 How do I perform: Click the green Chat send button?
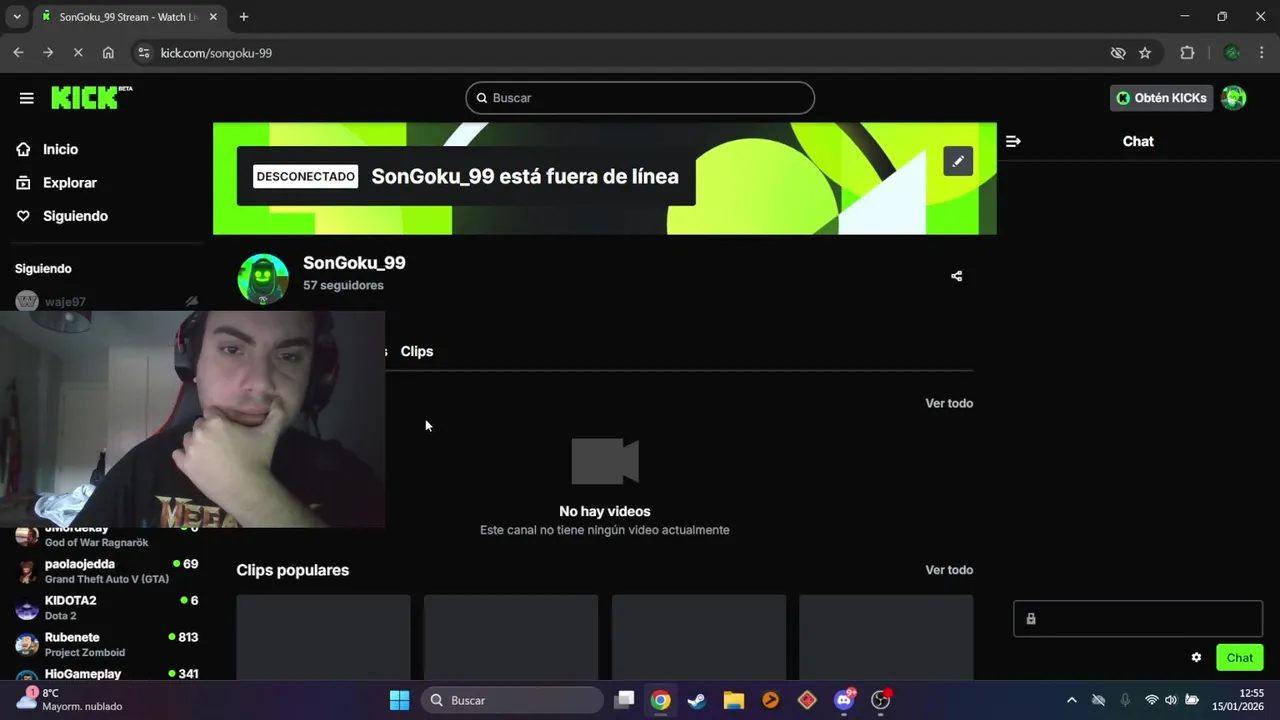click(x=1240, y=657)
